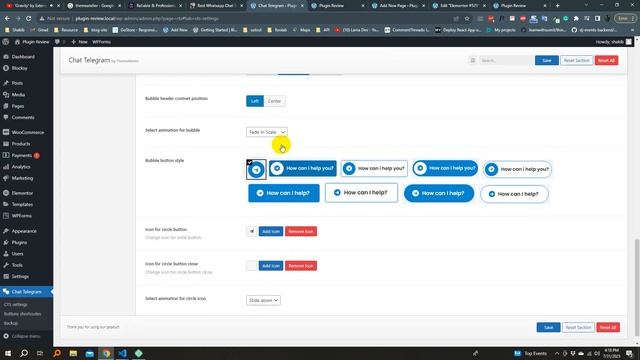Open the browser extensions puzzle icon
The height and width of the screenshot is (360, 640).
[576, 18]
